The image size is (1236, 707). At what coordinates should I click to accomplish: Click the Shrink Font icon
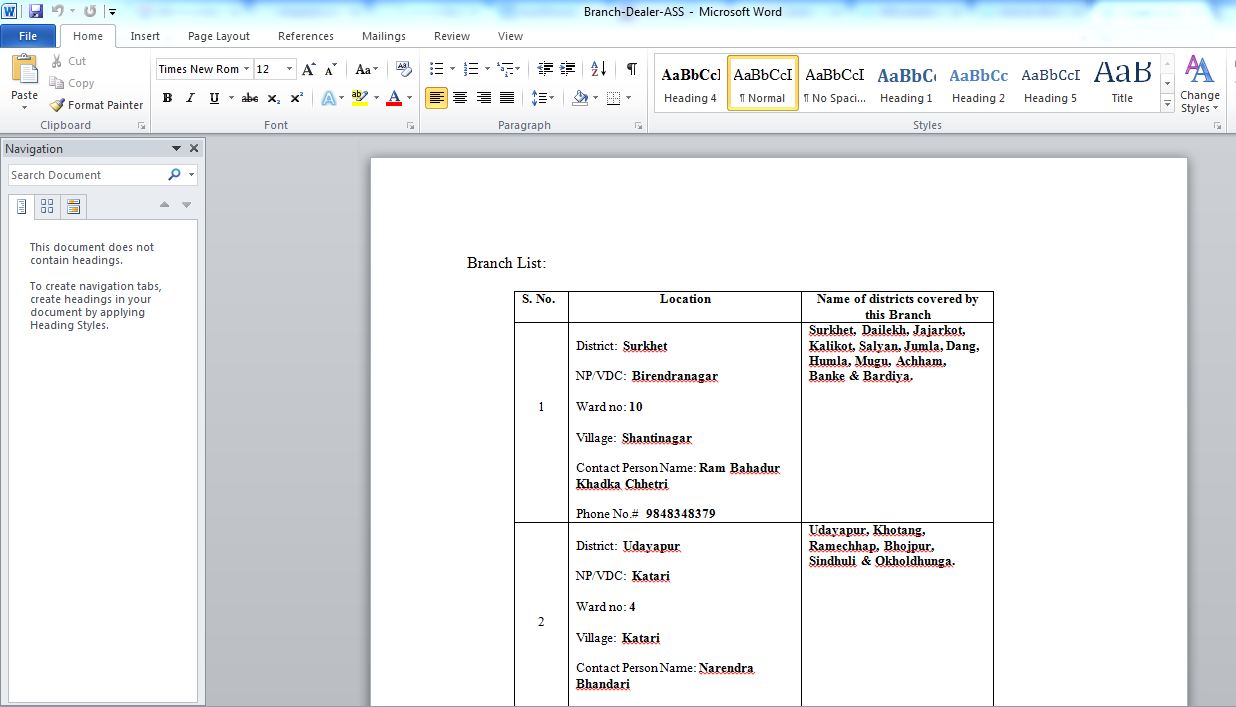click(331, 69)
